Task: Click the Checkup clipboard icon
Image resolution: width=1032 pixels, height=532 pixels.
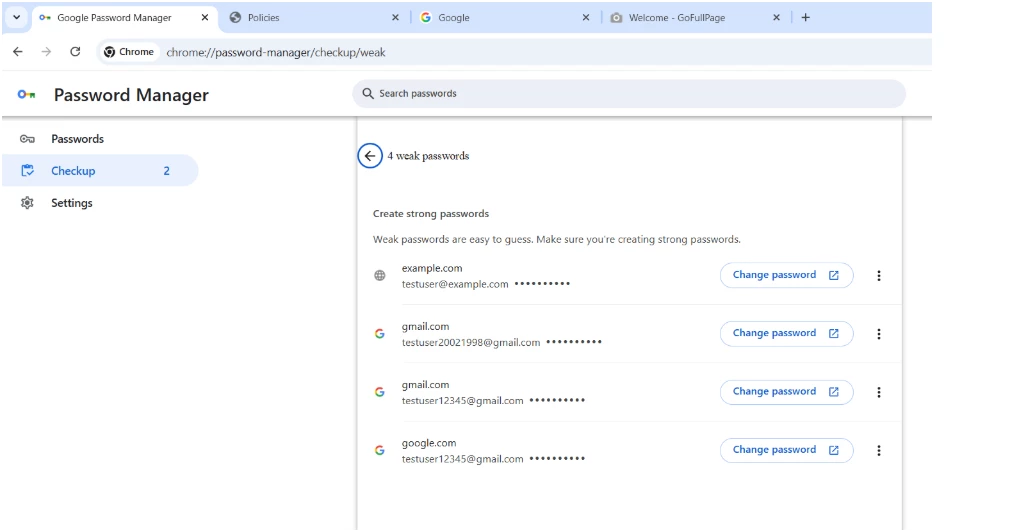Action: point(27,171)
